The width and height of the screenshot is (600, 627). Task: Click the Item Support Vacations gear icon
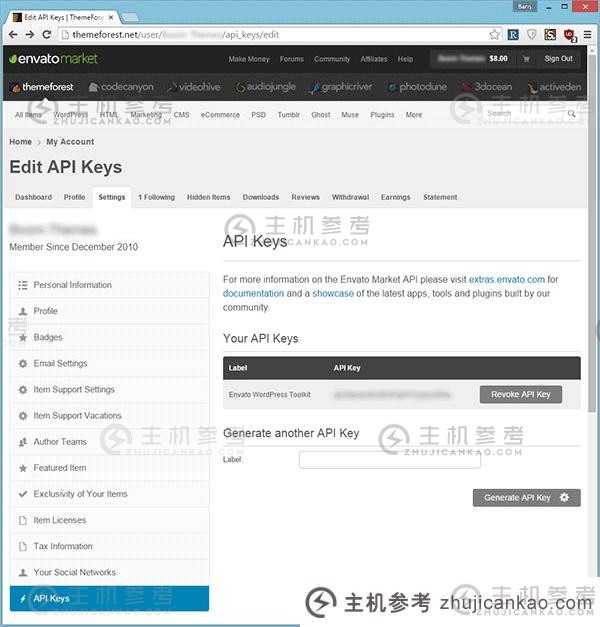23,416
